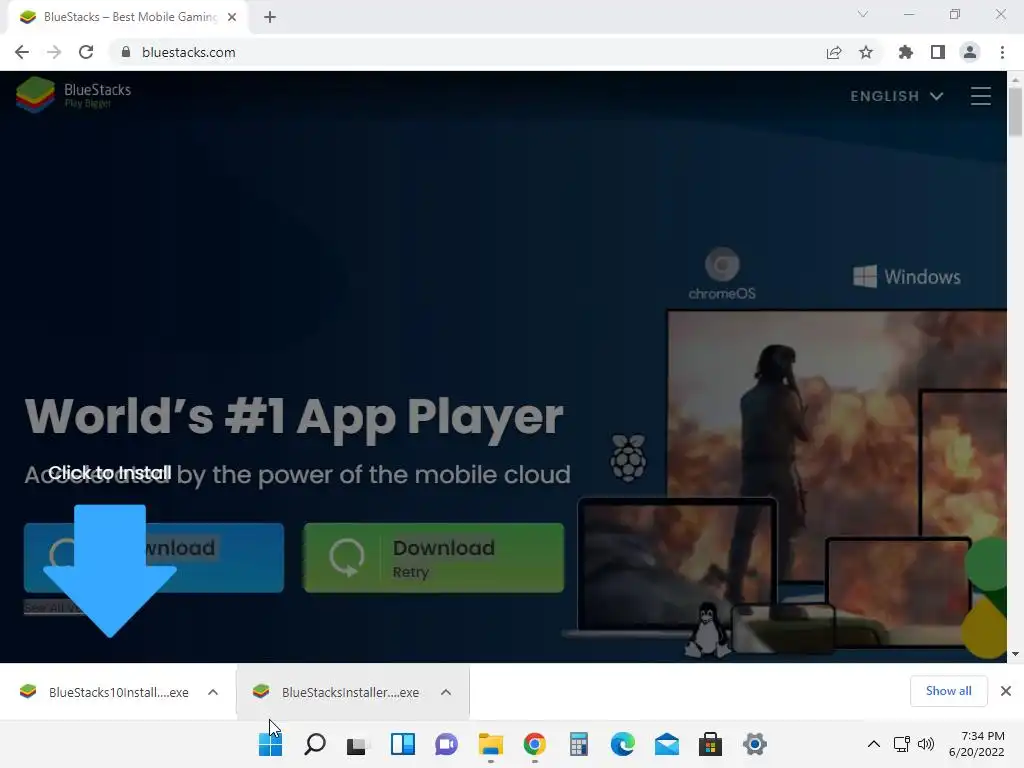Click the volume speaker tray icon

[926, 744]
